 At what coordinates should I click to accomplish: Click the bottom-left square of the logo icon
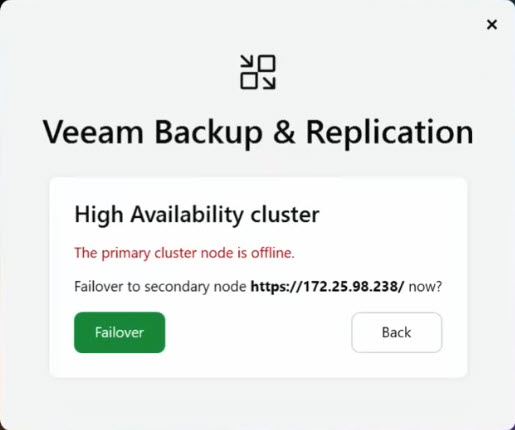[x=249, y=81]
